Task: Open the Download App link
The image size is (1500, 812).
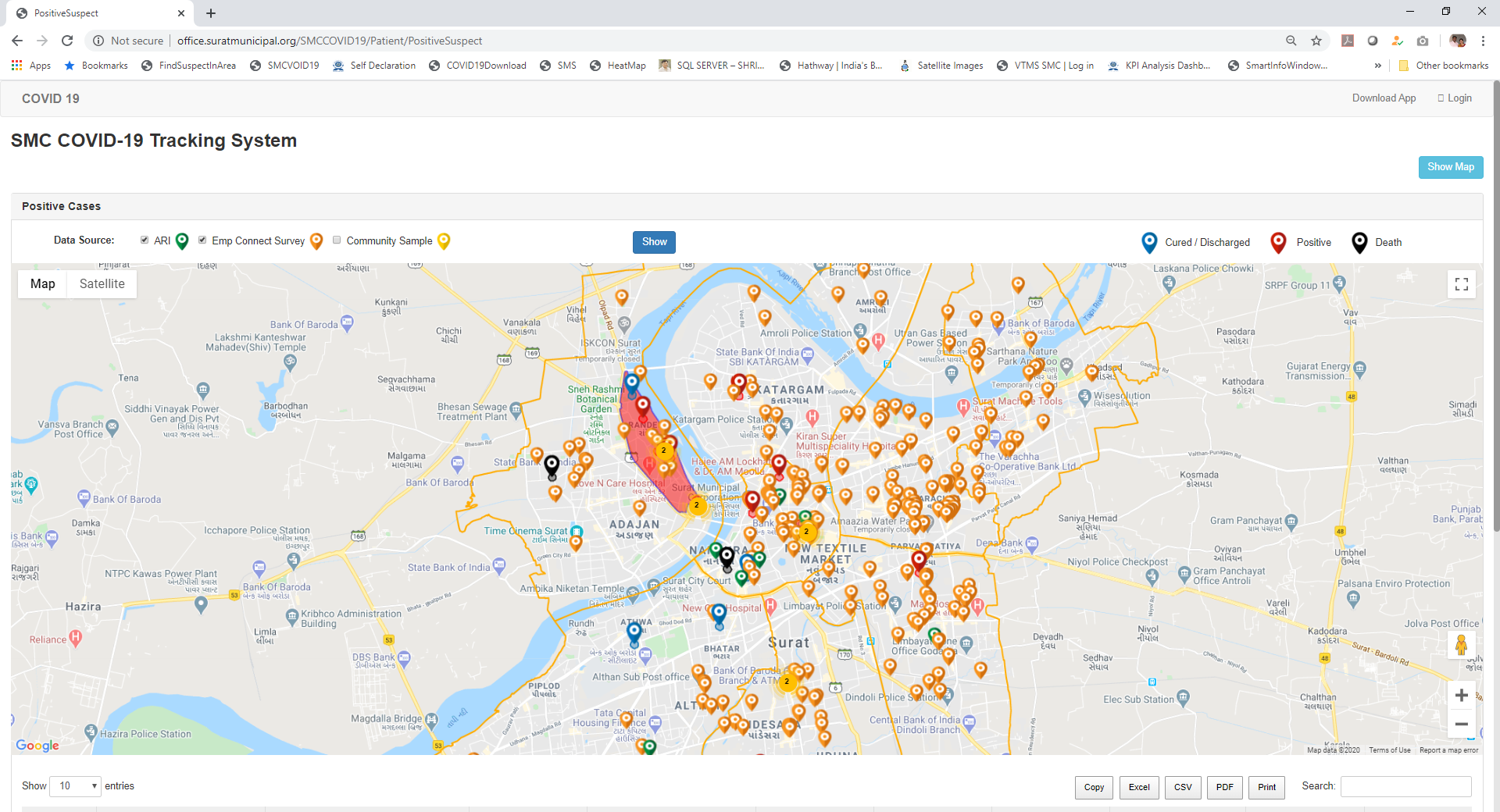Action: [1384, 98]
